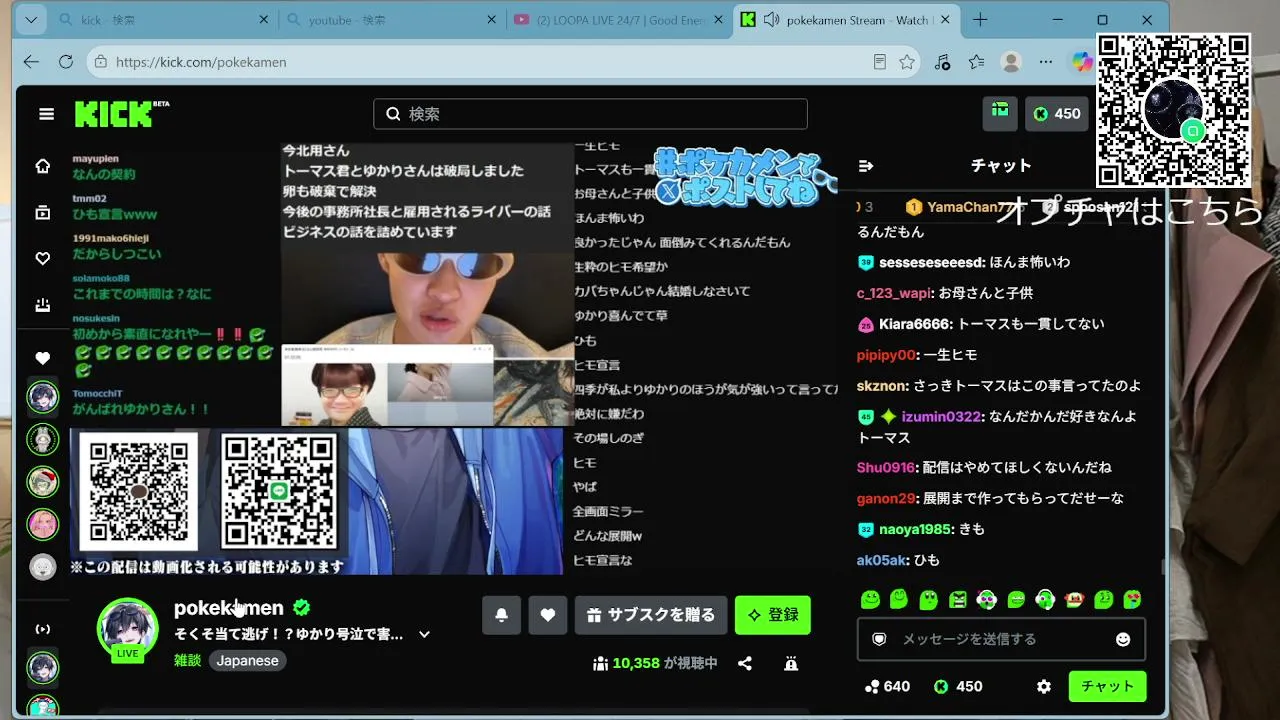The height and width of the screenshot is (720, 1280).
Task: Open the Copilot icon in browser toolbar
Action: [x=1081, y=62]
